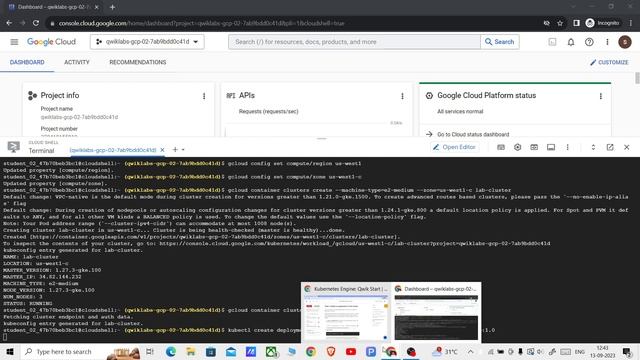The height and width of the screenshot is (360, 640).
Task: Open Cloud Shell in a new window
Action: tap(610, 147)
